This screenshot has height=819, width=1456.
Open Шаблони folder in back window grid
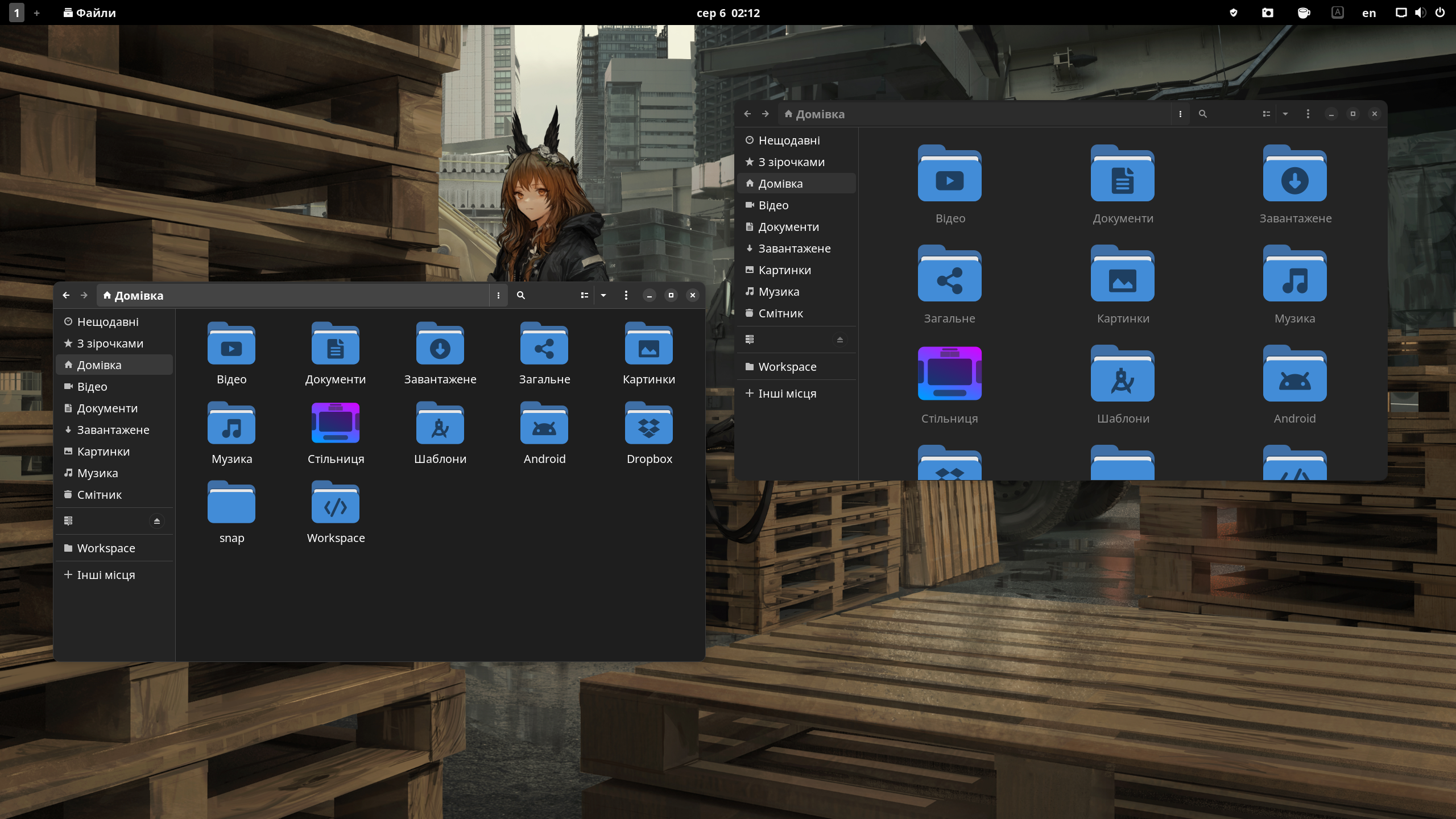(1123, 385)
